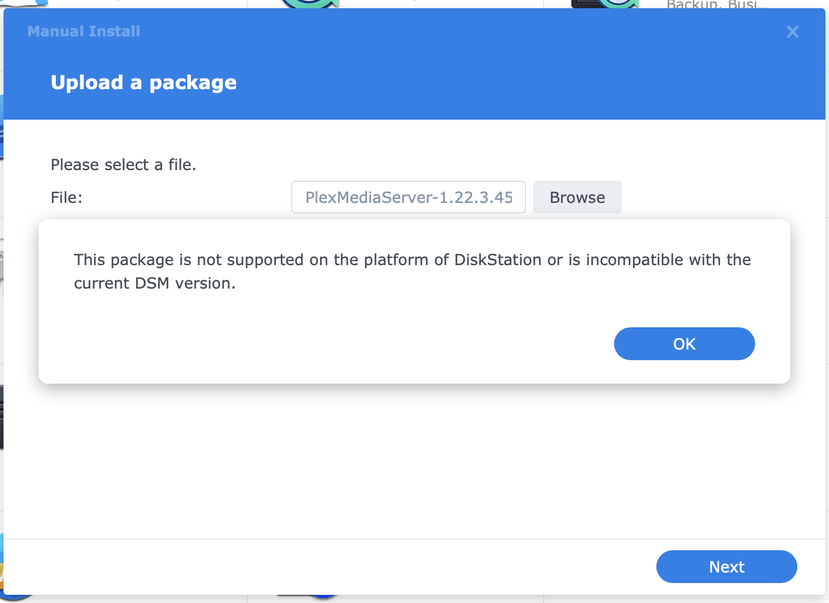The image size is (829, 603).
Task: Select the dark package icon beside Backup text
Action: [604, 4]
